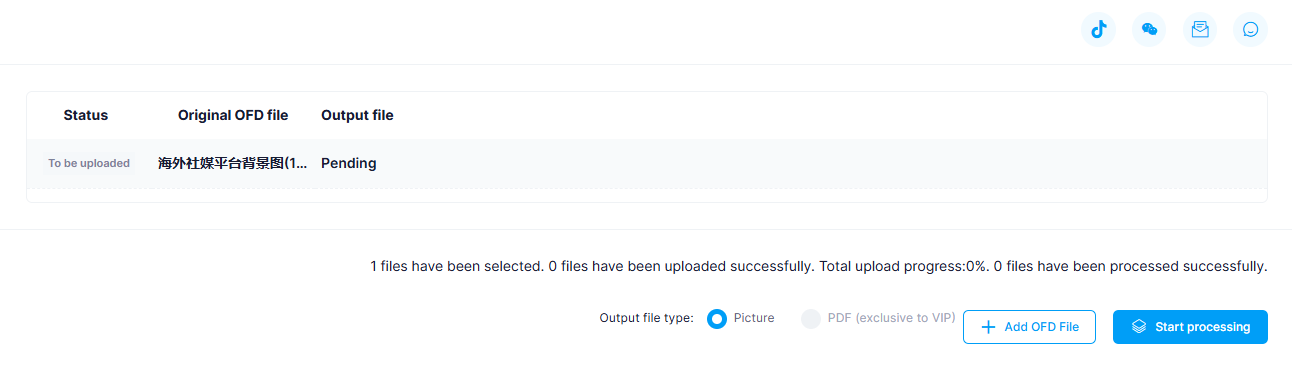Click the email envelope icon
The height and width of the screenshot is (384, 1292).
[1200, 29]
